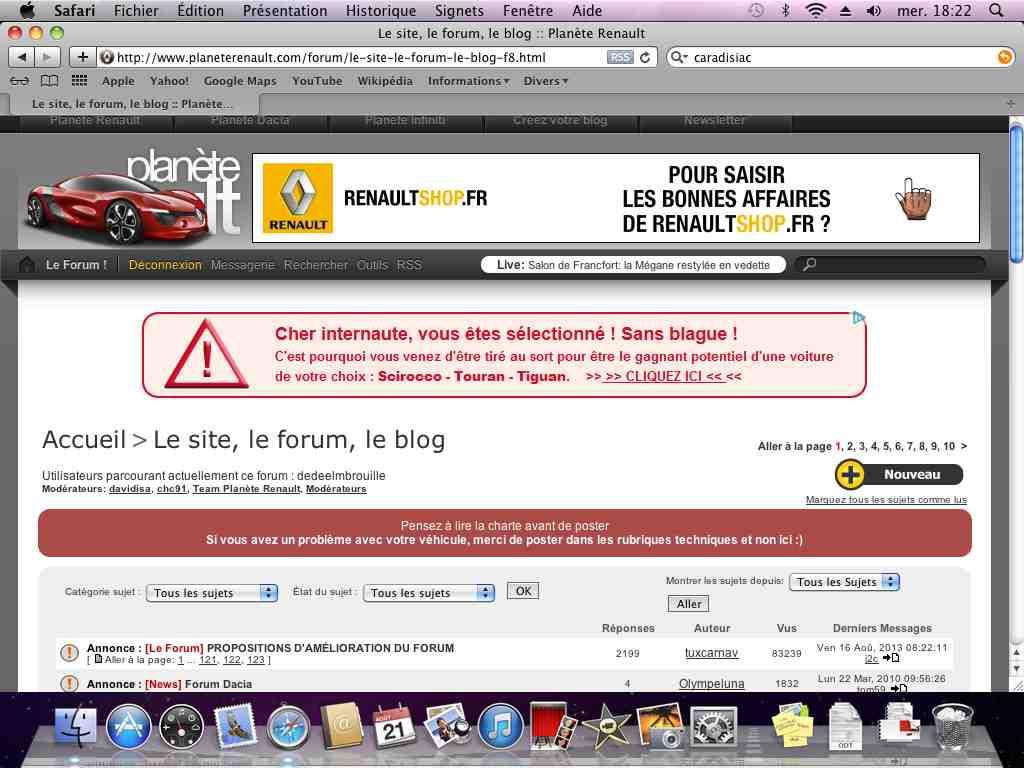The image size is (1024, 768).
Task: Expand the Divers bookmarks folder
Action: (x=545, y=81)
